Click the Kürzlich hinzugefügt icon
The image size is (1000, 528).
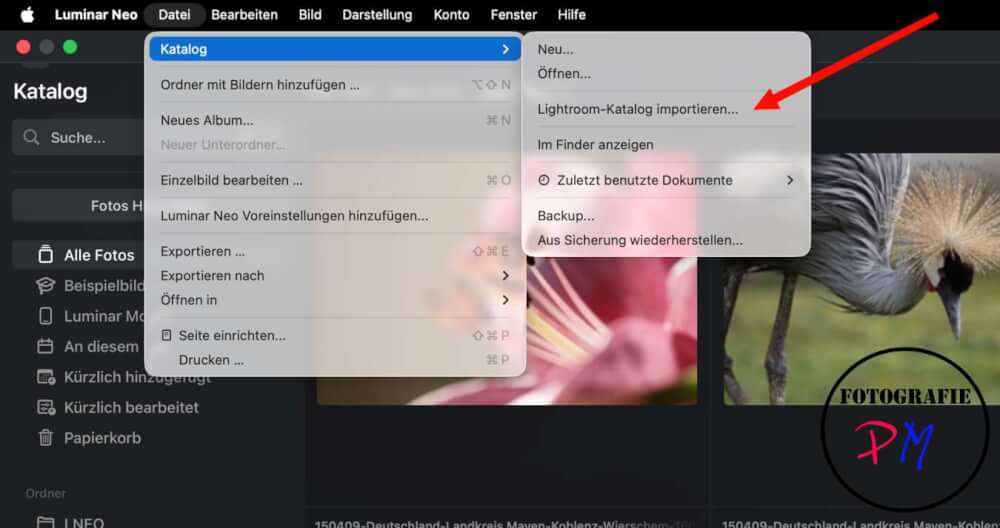tap(46, 378)
